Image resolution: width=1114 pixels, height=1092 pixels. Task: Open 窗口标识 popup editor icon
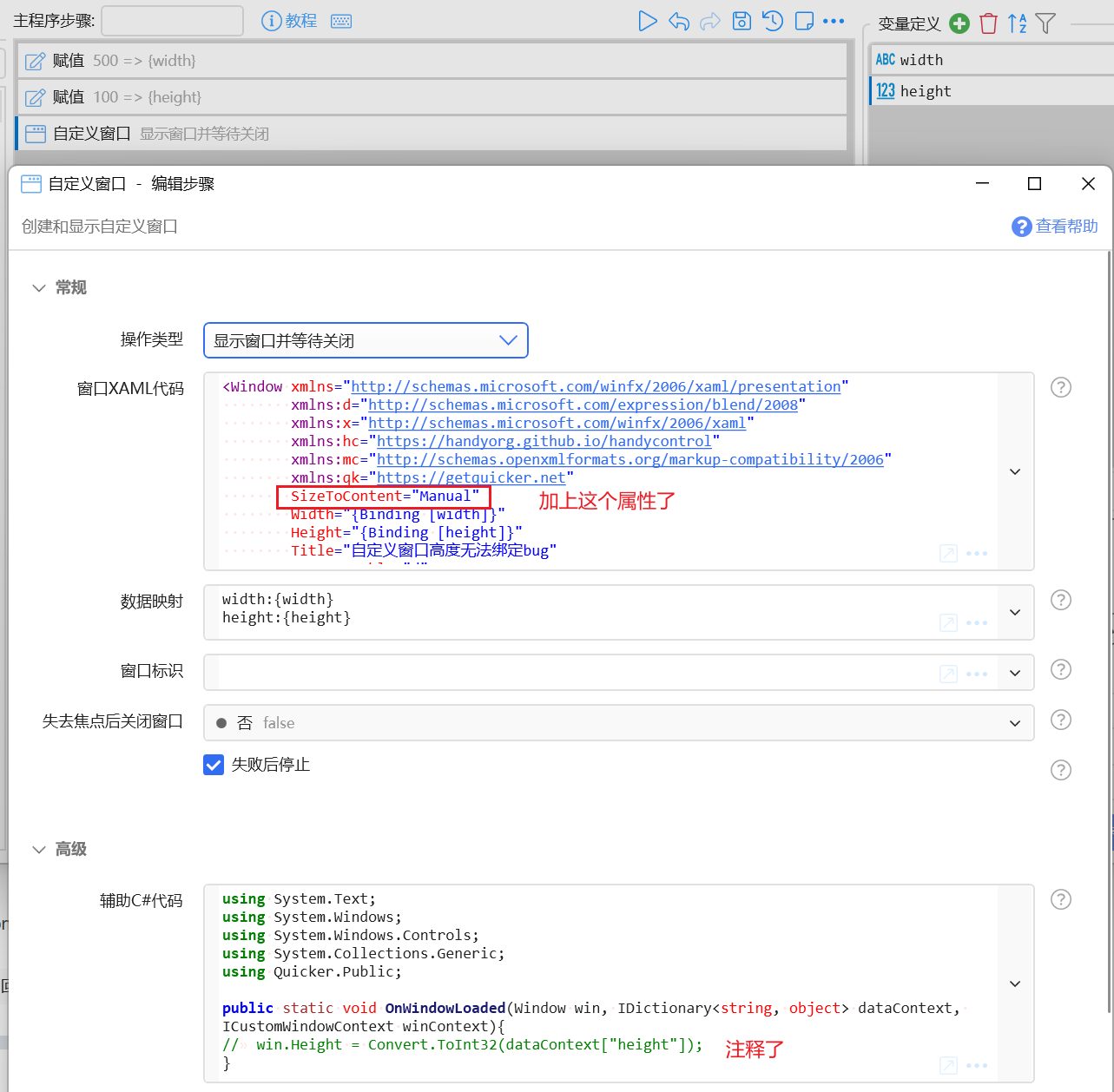(x=948, y=674)
